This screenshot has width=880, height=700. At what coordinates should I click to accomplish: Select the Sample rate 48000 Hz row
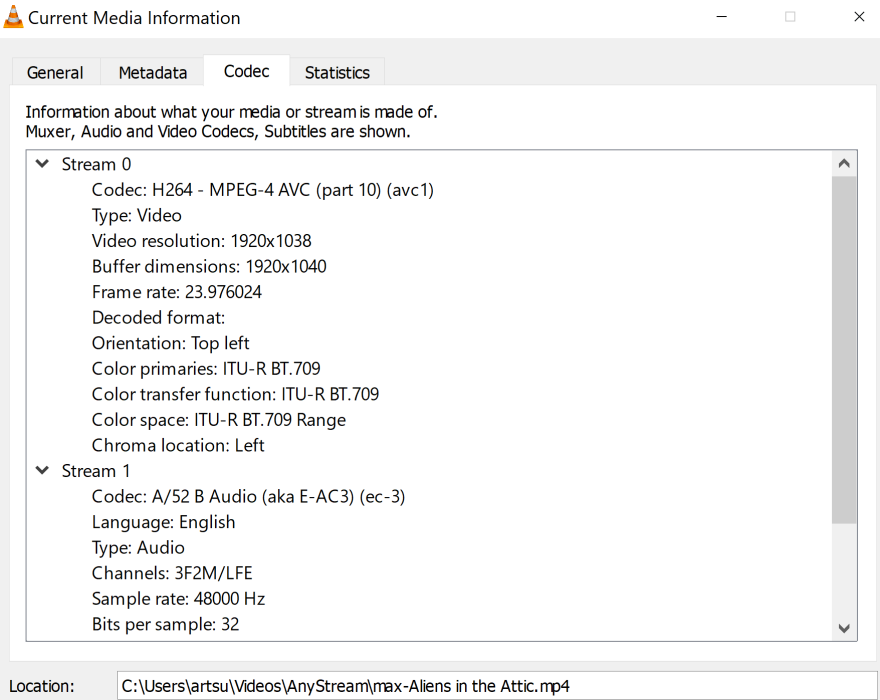pyautogui.click(x=178, y=599)
